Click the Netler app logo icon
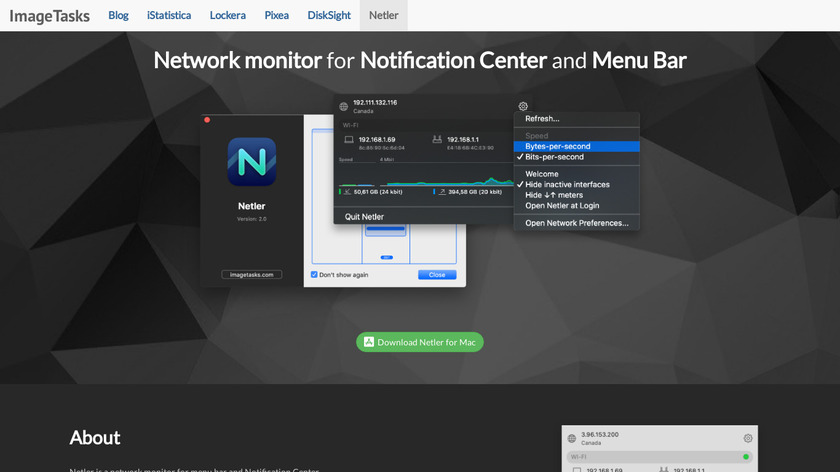The width and height of the screenshot is (840, 472). [251, 162]
